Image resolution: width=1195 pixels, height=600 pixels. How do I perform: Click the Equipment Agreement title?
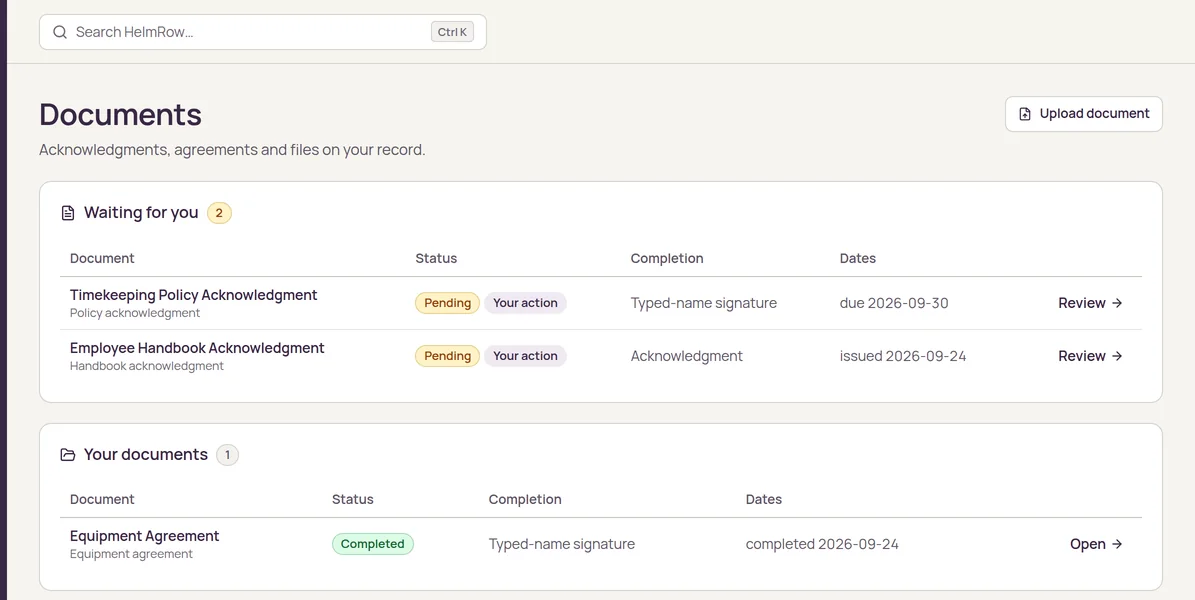[x=145, y=536]
